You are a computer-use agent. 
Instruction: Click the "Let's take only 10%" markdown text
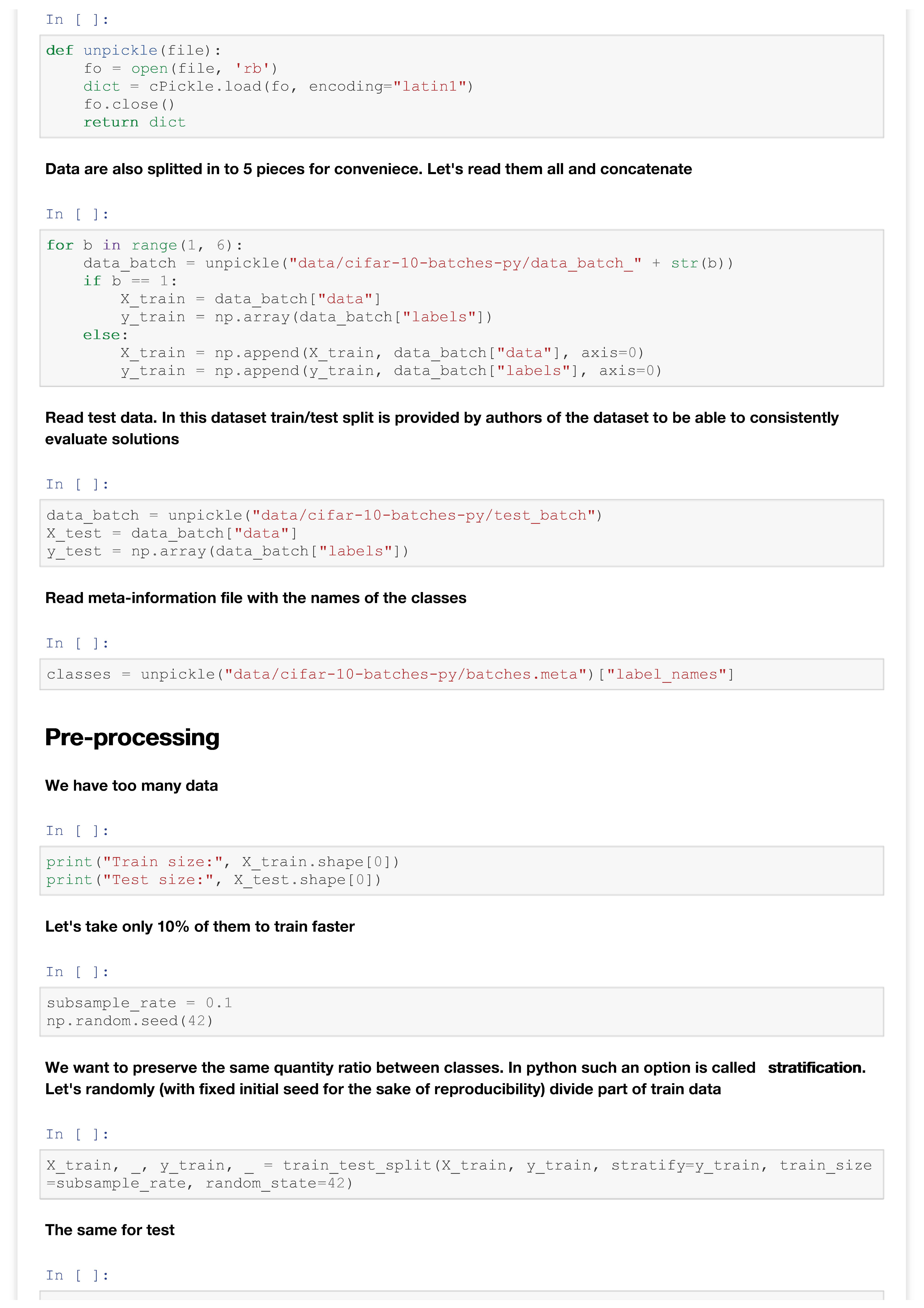200,927
